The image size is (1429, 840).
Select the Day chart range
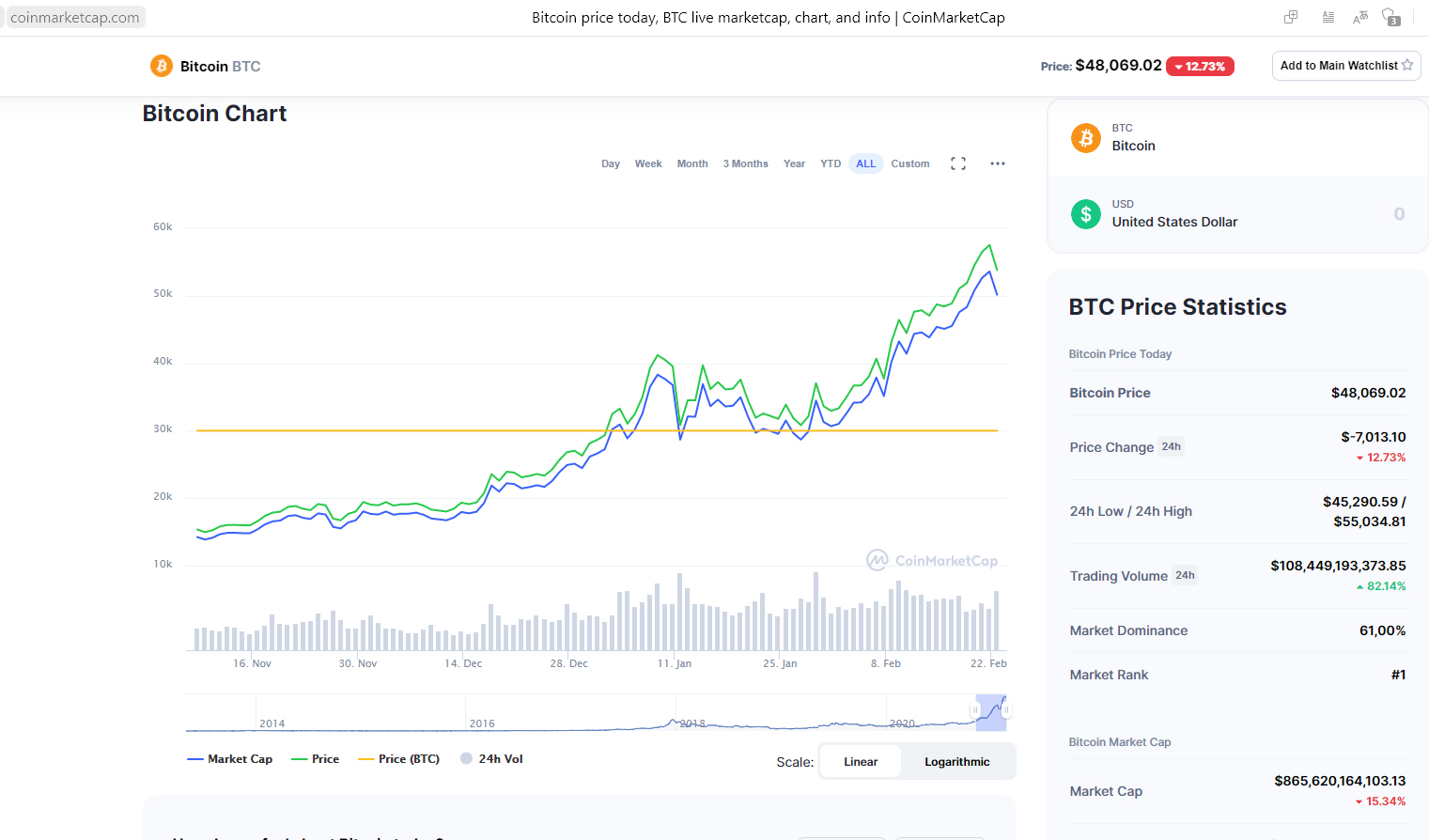coord(611,163)
